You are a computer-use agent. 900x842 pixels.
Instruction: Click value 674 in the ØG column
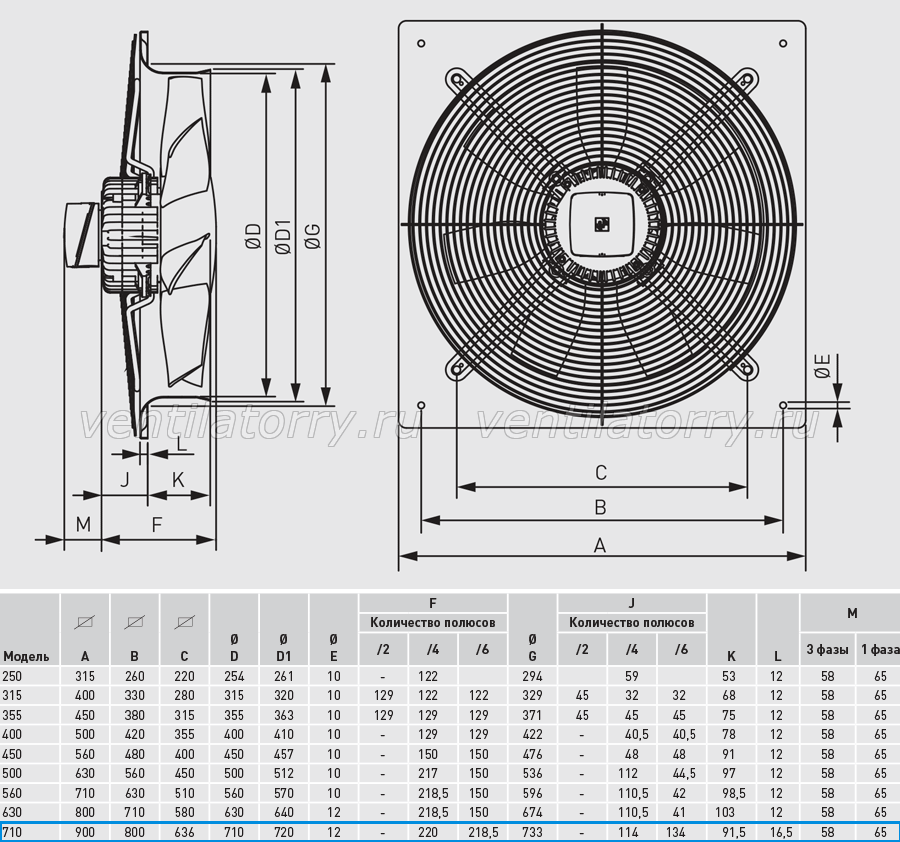532,812
